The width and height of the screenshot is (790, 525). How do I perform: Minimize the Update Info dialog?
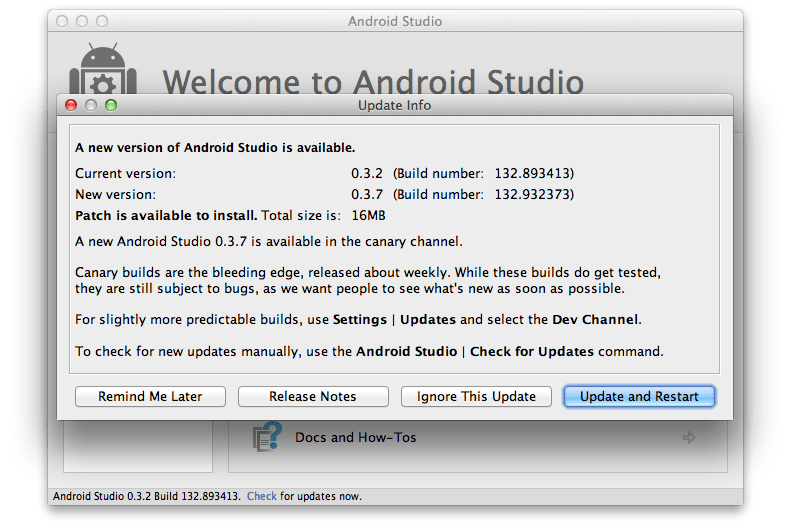[91, 105]
